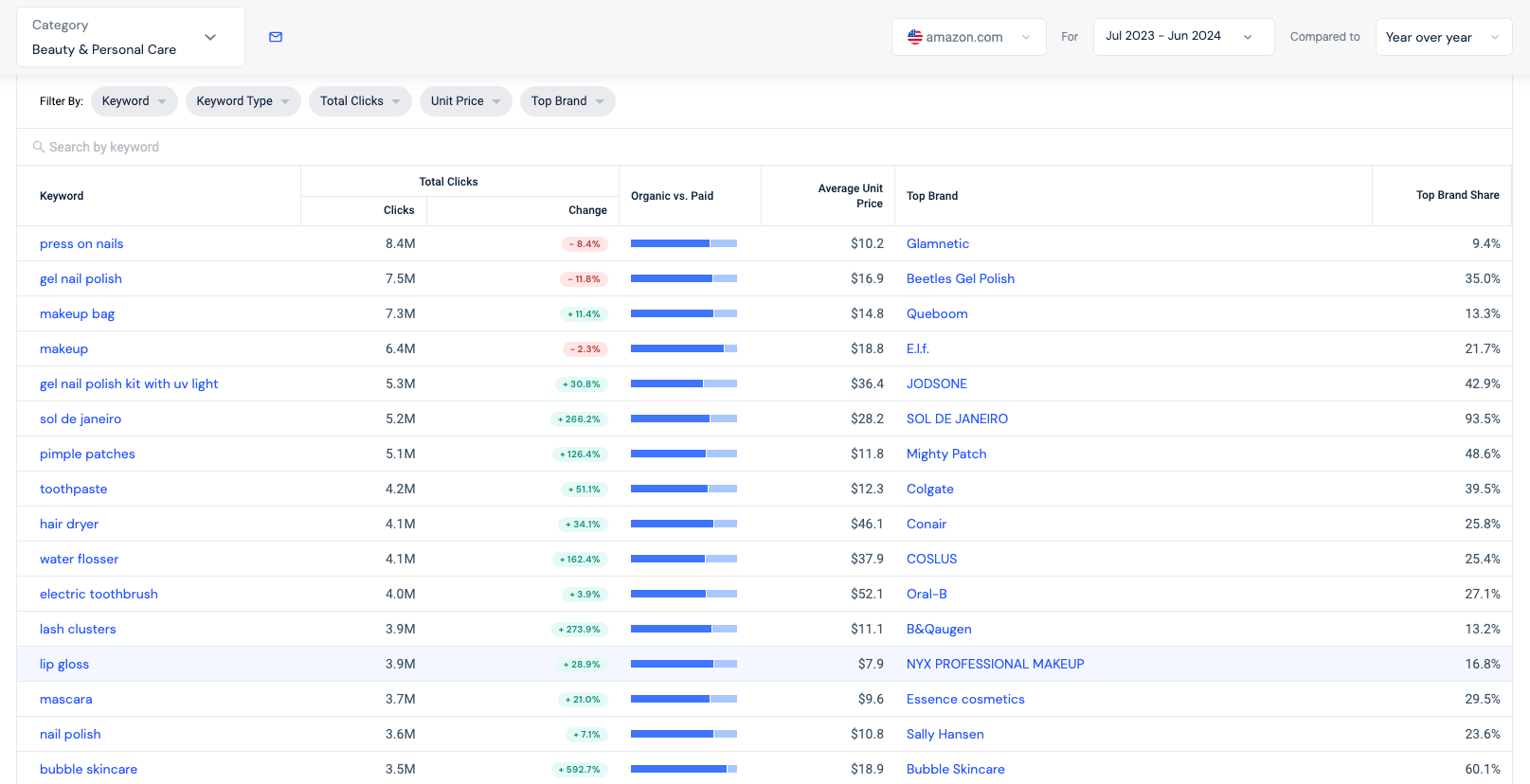This screenshot has height=784, width=1530.
Task: Expand the Total Clicks filter
Action: pyautogui.click(x=360, y=101)
